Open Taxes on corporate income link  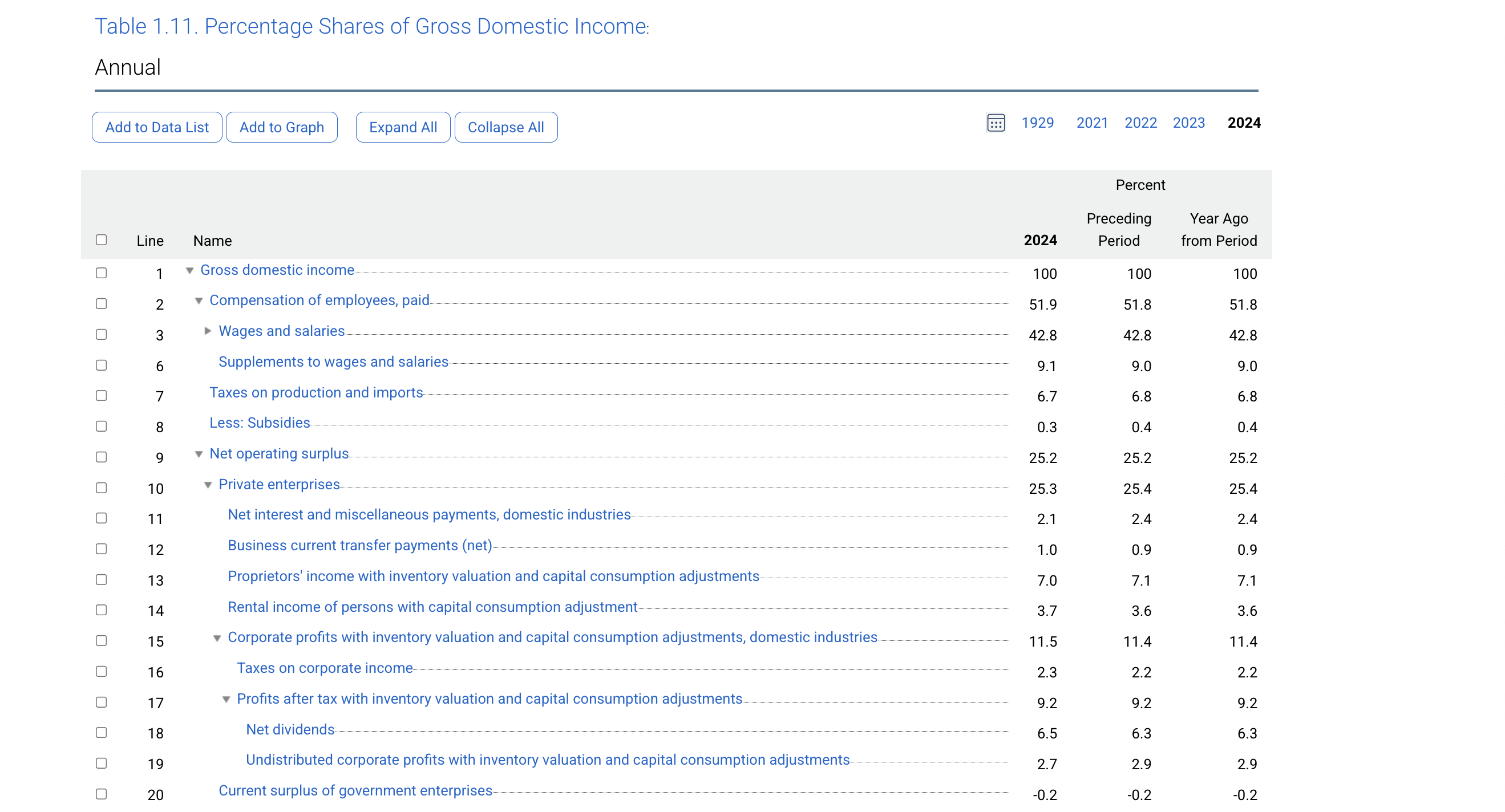coord(325,668)
